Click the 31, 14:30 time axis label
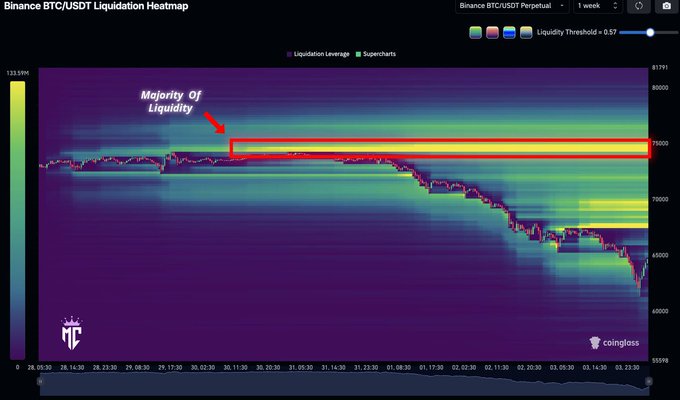The image size is (680, 400). click(x=333, y=367)
